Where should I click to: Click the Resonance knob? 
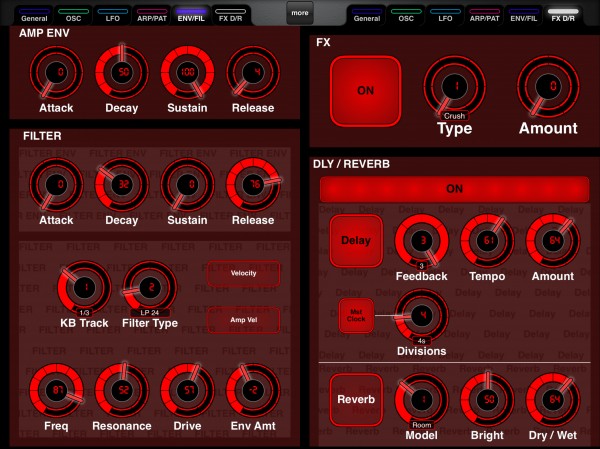(x=122, y=390)
